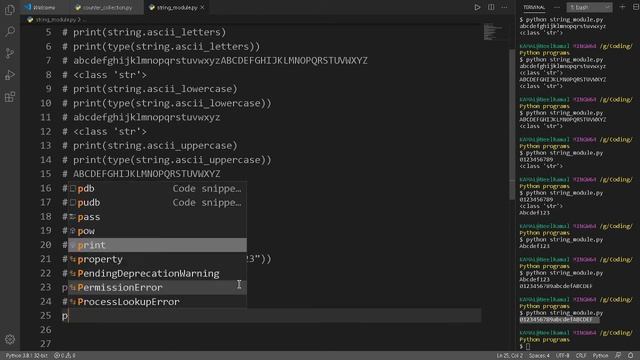Viewport: 640px width, 360px height.
Task: Choose the pudb code snippet suggestion
Action: (x=157, y=202)
